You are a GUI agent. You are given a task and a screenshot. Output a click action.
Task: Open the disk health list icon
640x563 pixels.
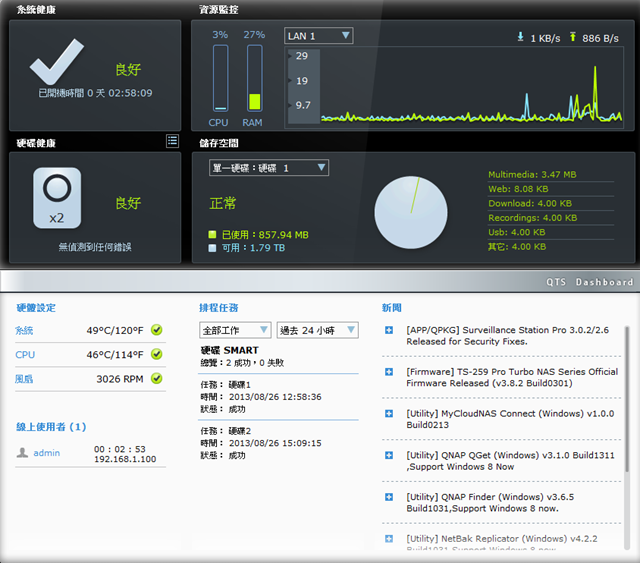172,141
